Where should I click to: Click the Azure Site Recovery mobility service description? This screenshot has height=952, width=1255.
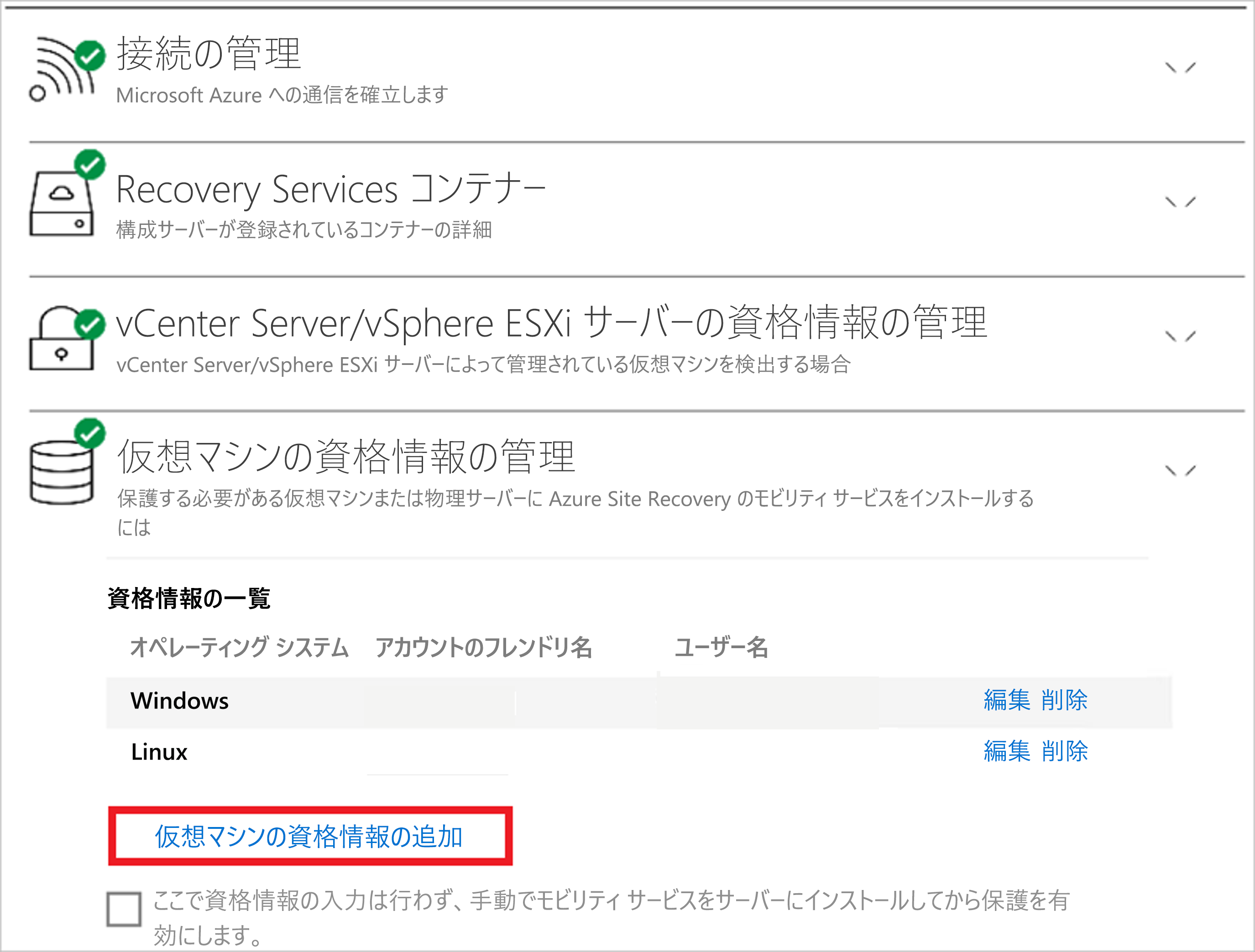[575, 513]
